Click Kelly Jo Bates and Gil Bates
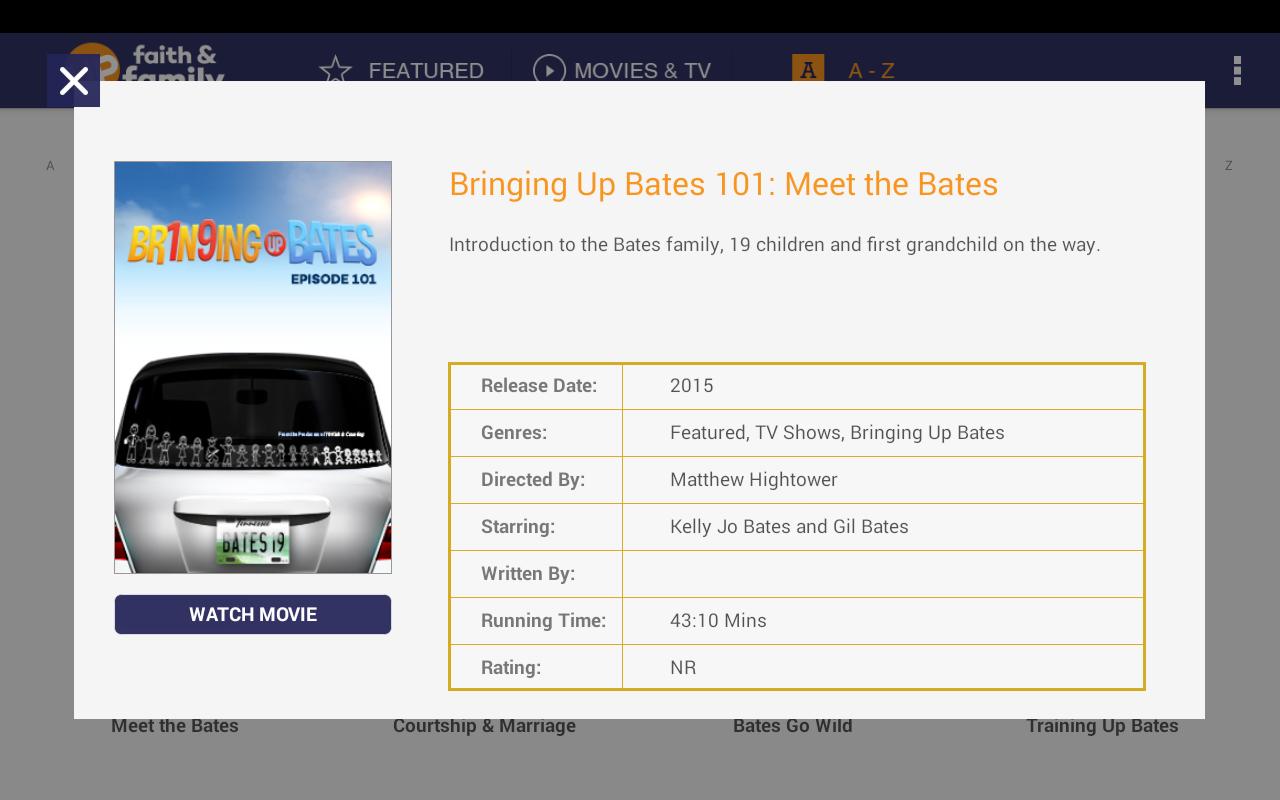The width and height of the screenshot is (1280, 800). pos(789,526)
